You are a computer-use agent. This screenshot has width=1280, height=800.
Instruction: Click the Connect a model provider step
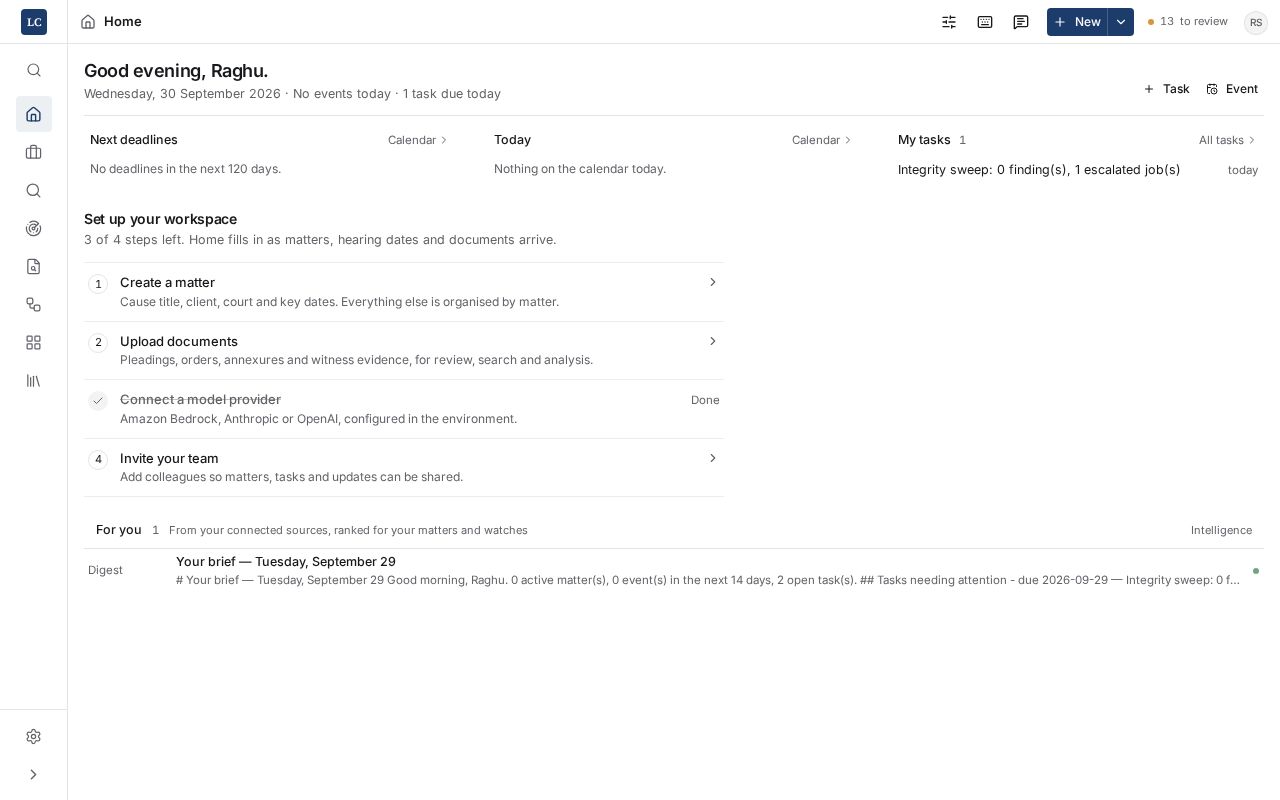tap(404, 409)
